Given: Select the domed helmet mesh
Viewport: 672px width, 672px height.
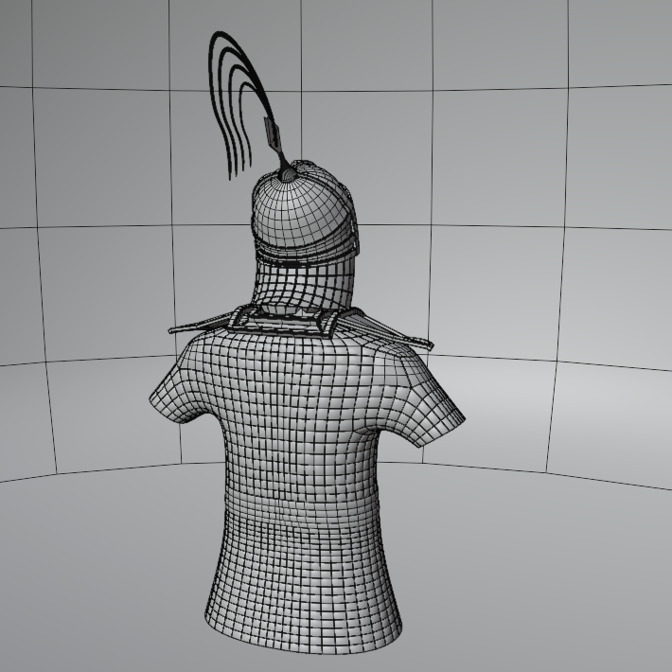Looking at the screenshot, I should tap(306, 212).
